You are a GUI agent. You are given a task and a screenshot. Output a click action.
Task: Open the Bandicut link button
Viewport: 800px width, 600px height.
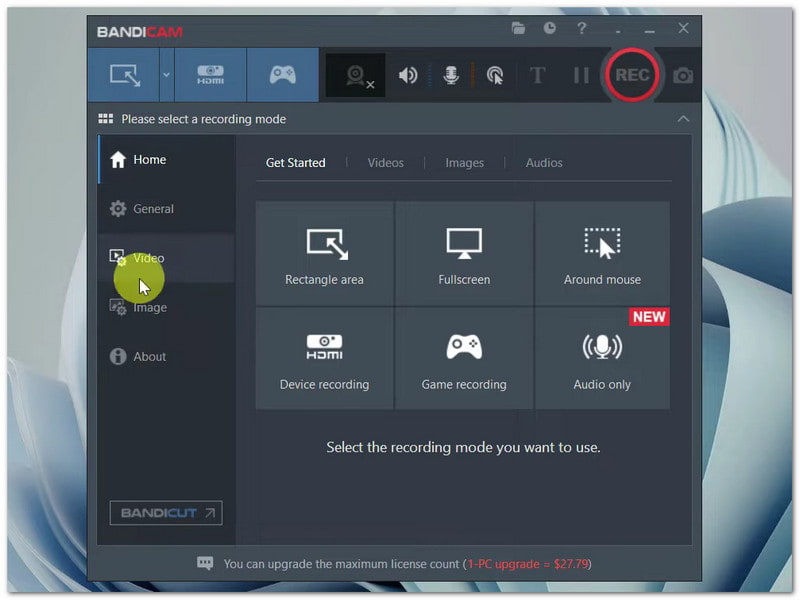pyautogui.click(x=166, y=513)
